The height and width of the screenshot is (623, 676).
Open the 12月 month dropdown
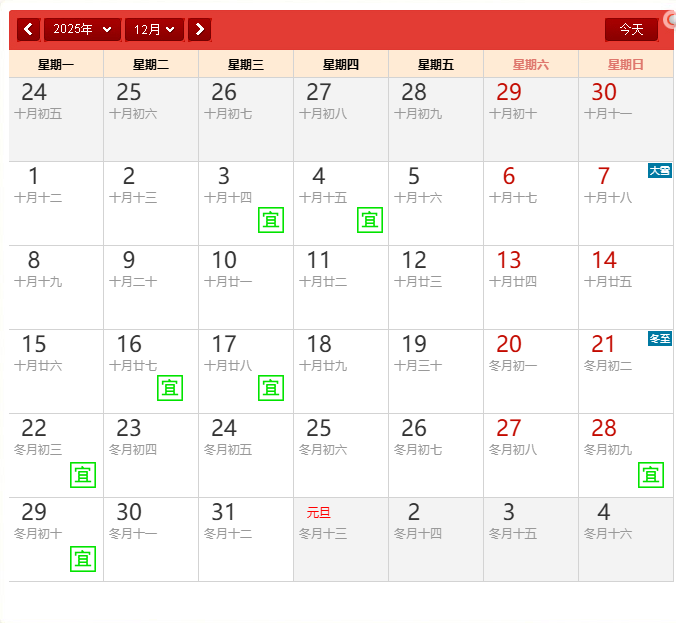click(154, 29)
